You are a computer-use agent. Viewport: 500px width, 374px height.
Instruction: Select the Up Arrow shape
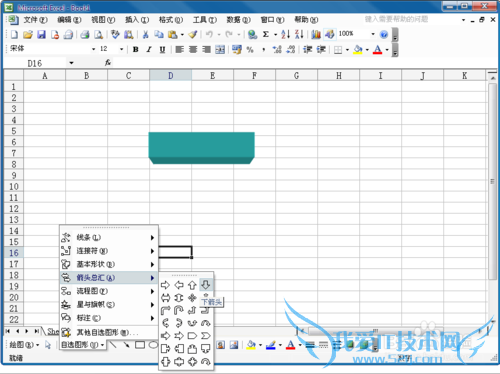tap(192, 285)
